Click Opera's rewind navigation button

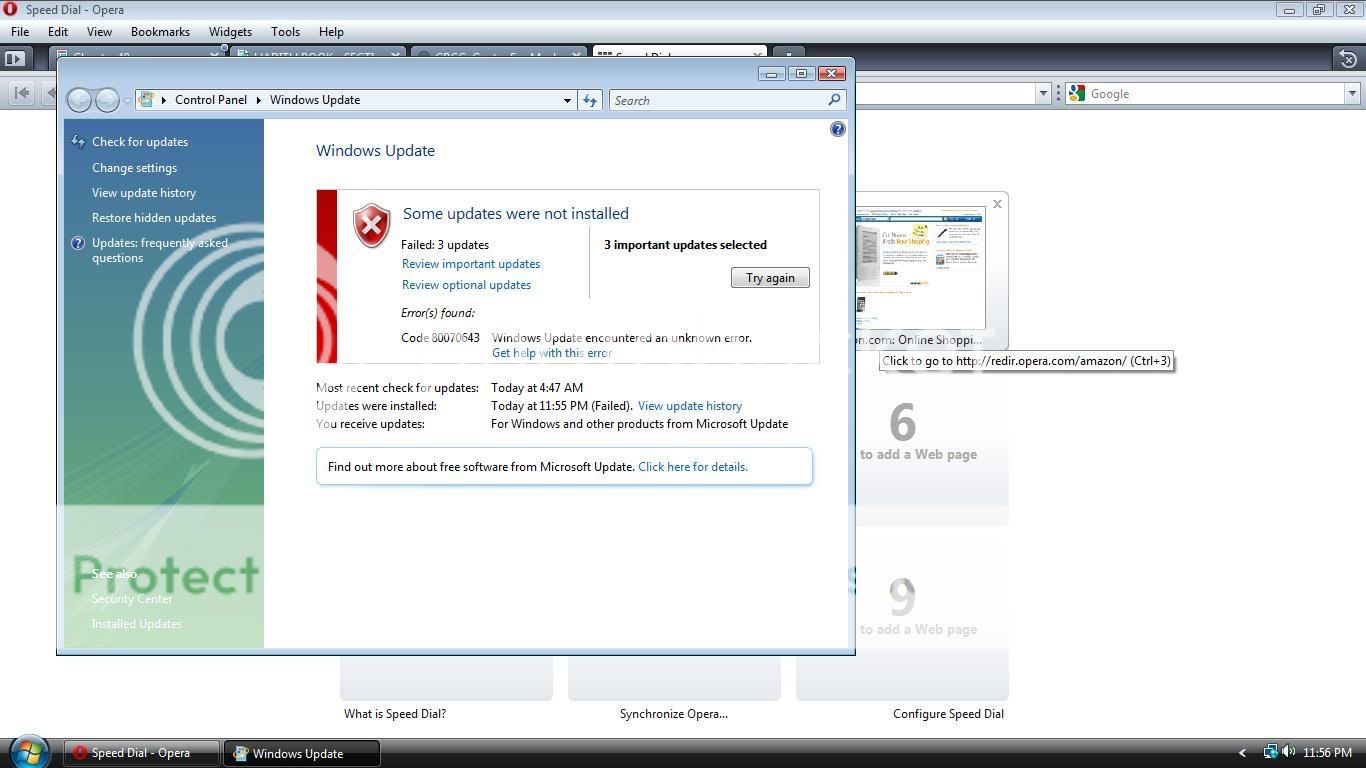click(20, 93)
